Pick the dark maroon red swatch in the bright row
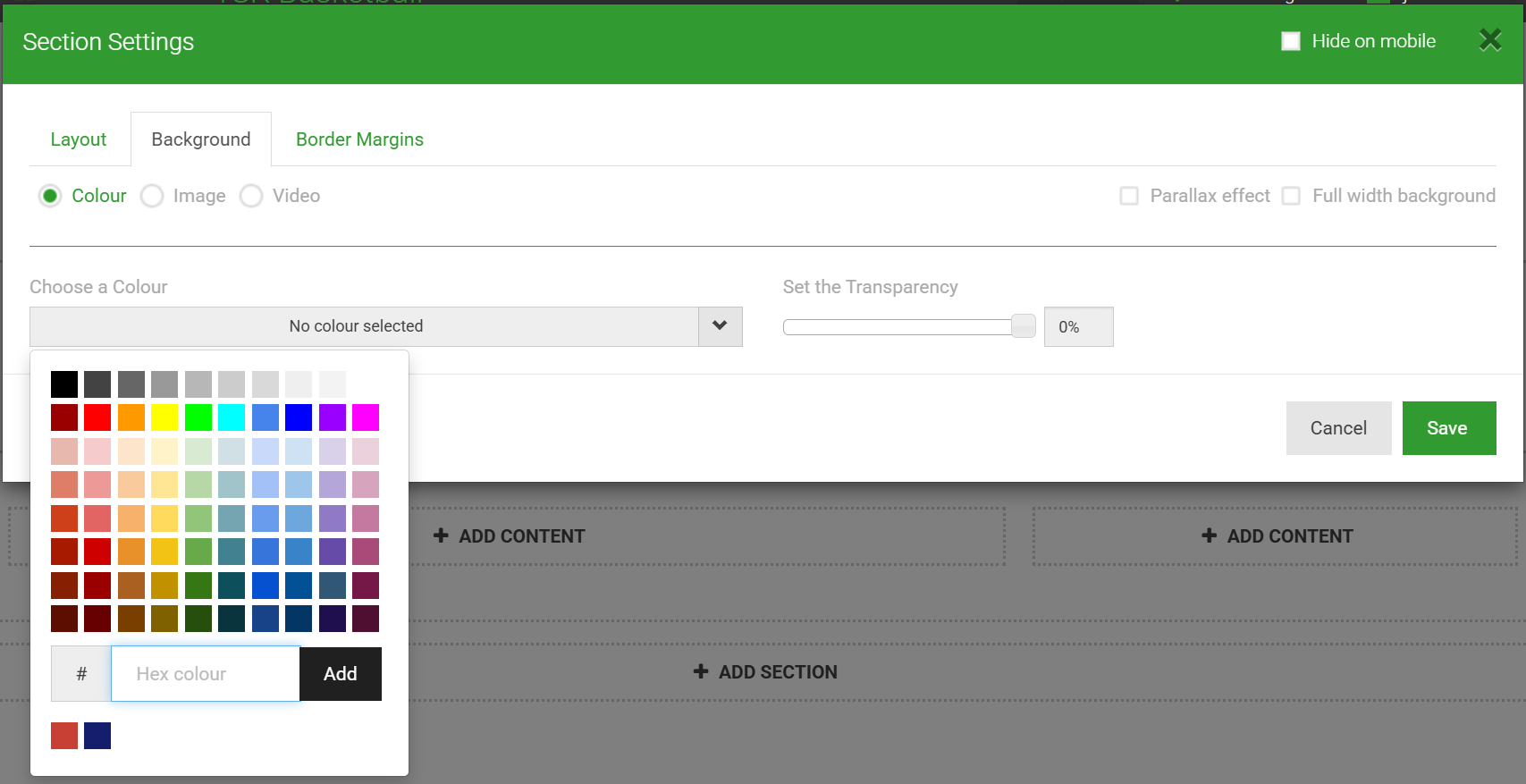The image size is (1526, 784). coord(64,417)
